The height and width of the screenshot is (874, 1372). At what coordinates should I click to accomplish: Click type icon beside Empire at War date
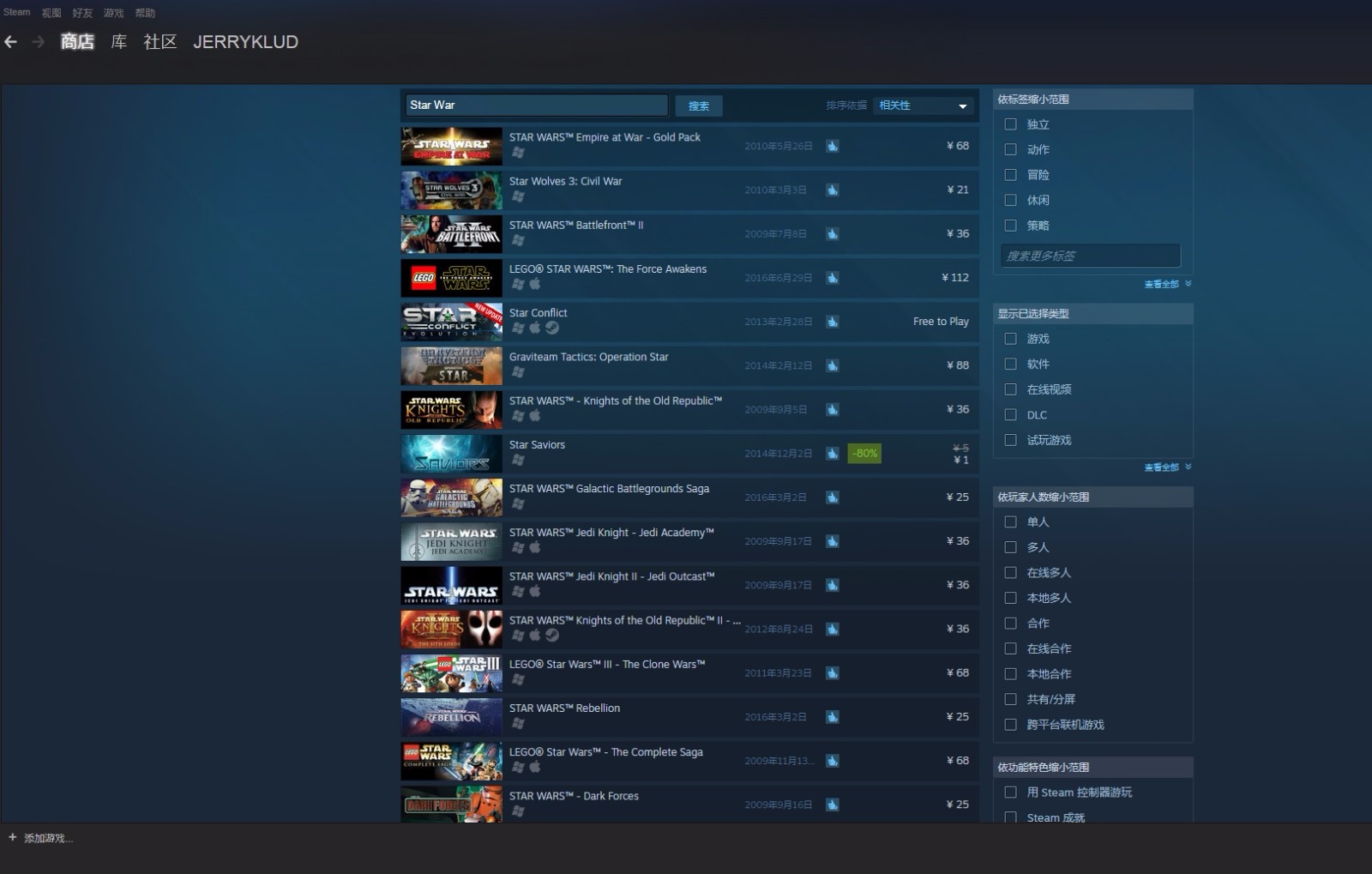832,146
